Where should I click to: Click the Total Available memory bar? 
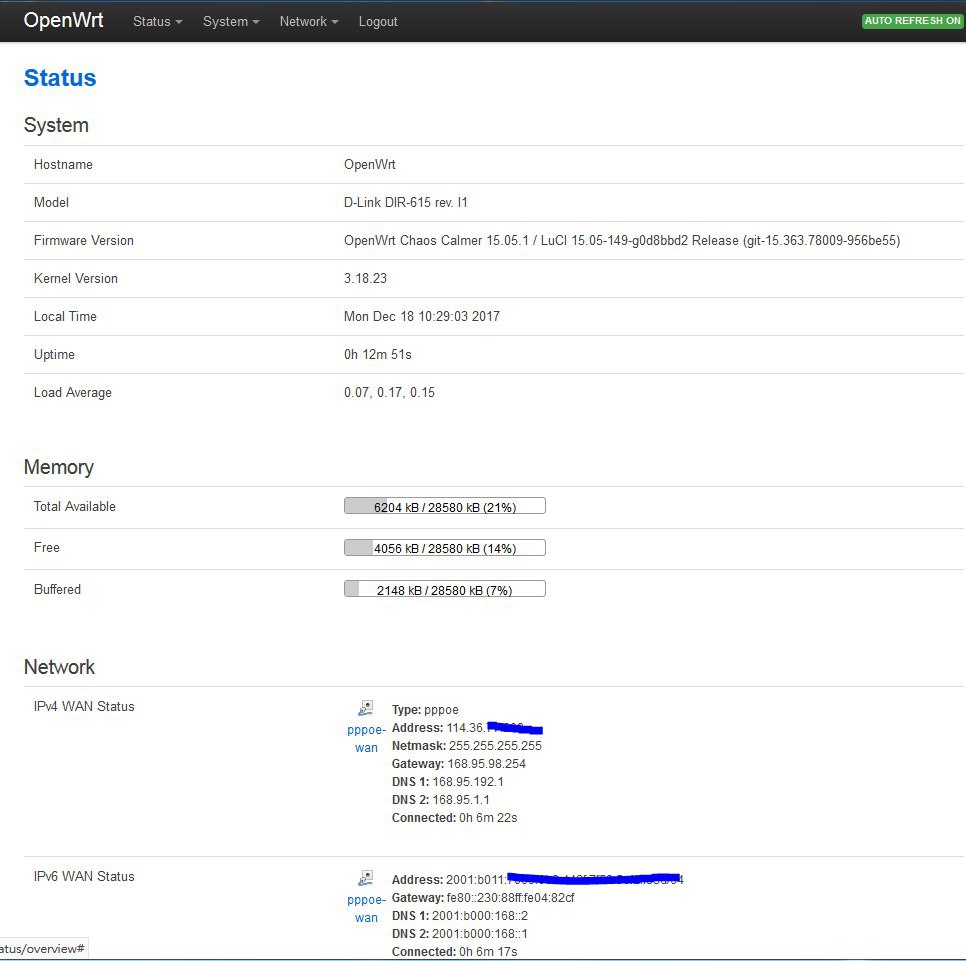click(x=444, y=506)
